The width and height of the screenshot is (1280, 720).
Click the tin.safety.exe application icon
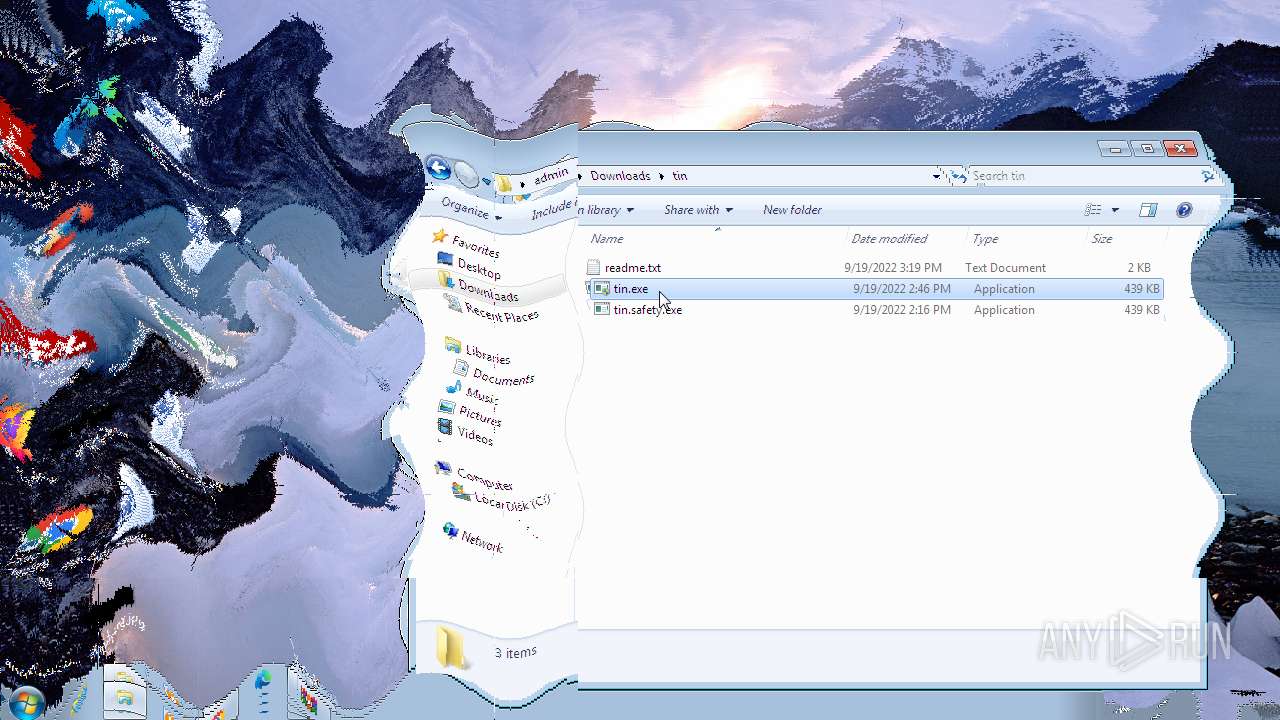(601, 310)
